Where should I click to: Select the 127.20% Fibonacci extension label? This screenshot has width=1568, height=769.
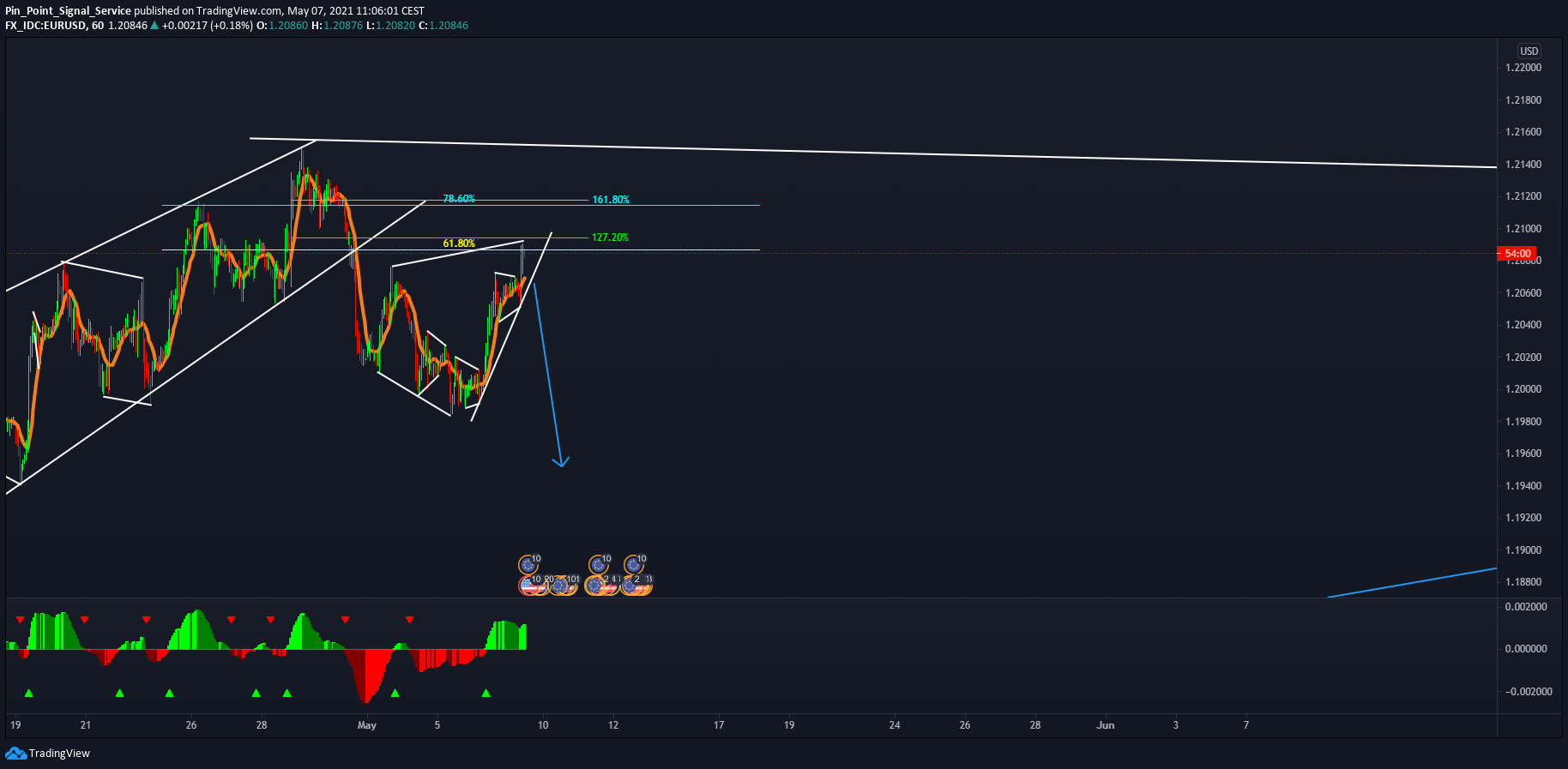(610, 237)
